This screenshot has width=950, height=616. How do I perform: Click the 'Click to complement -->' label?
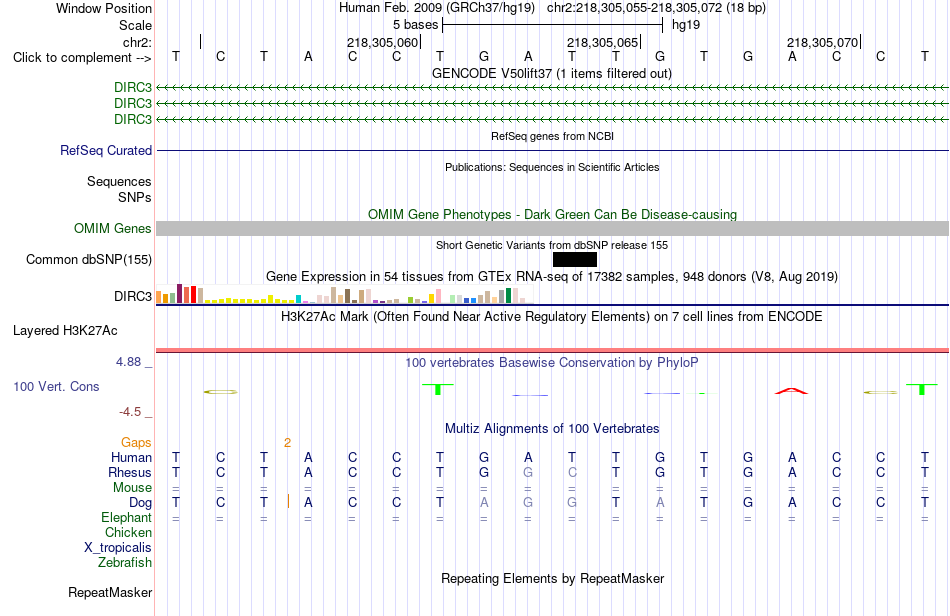82,58
